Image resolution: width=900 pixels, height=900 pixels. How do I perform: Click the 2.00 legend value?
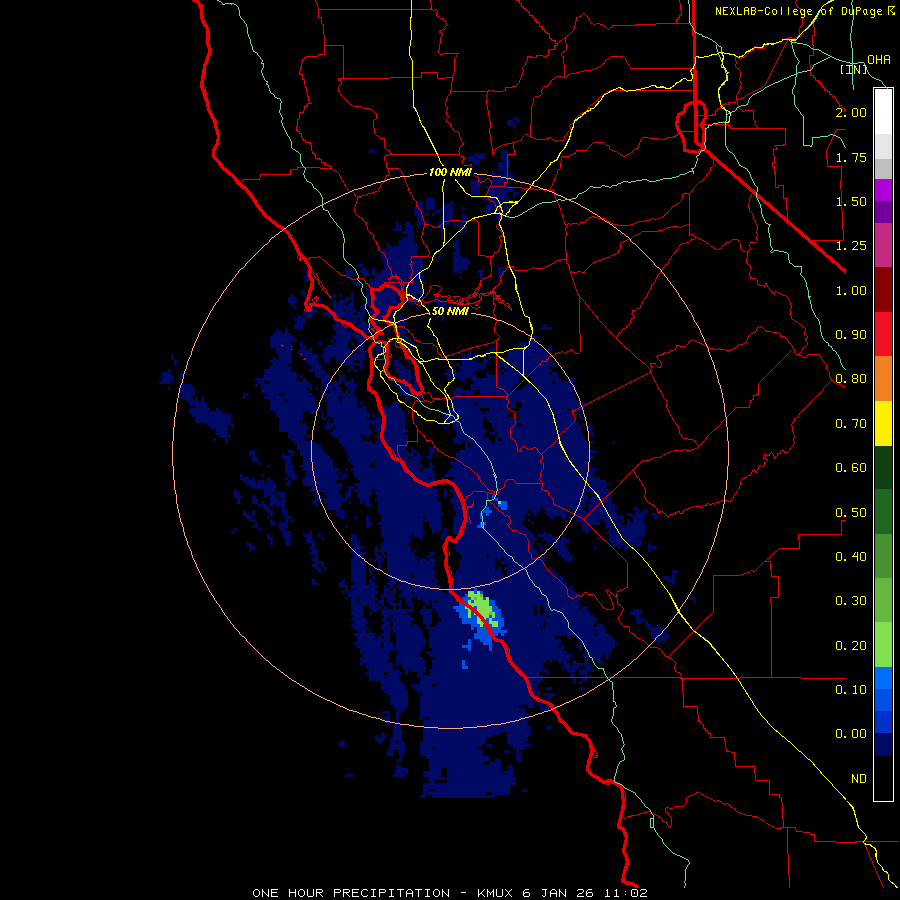click(x=851, y=112)
